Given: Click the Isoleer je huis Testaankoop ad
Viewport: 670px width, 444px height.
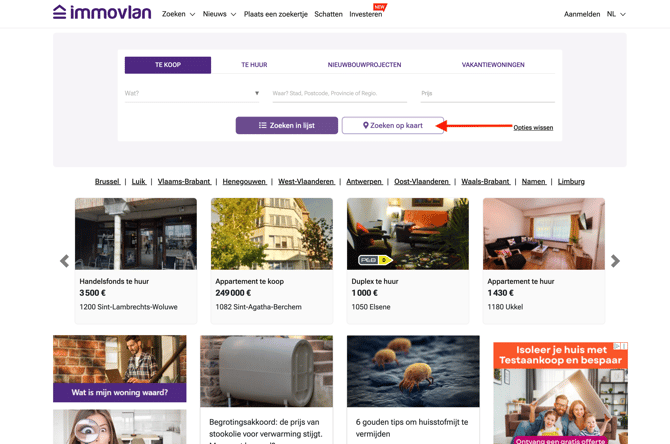Looking at the screenshot, I should point(561,393).
